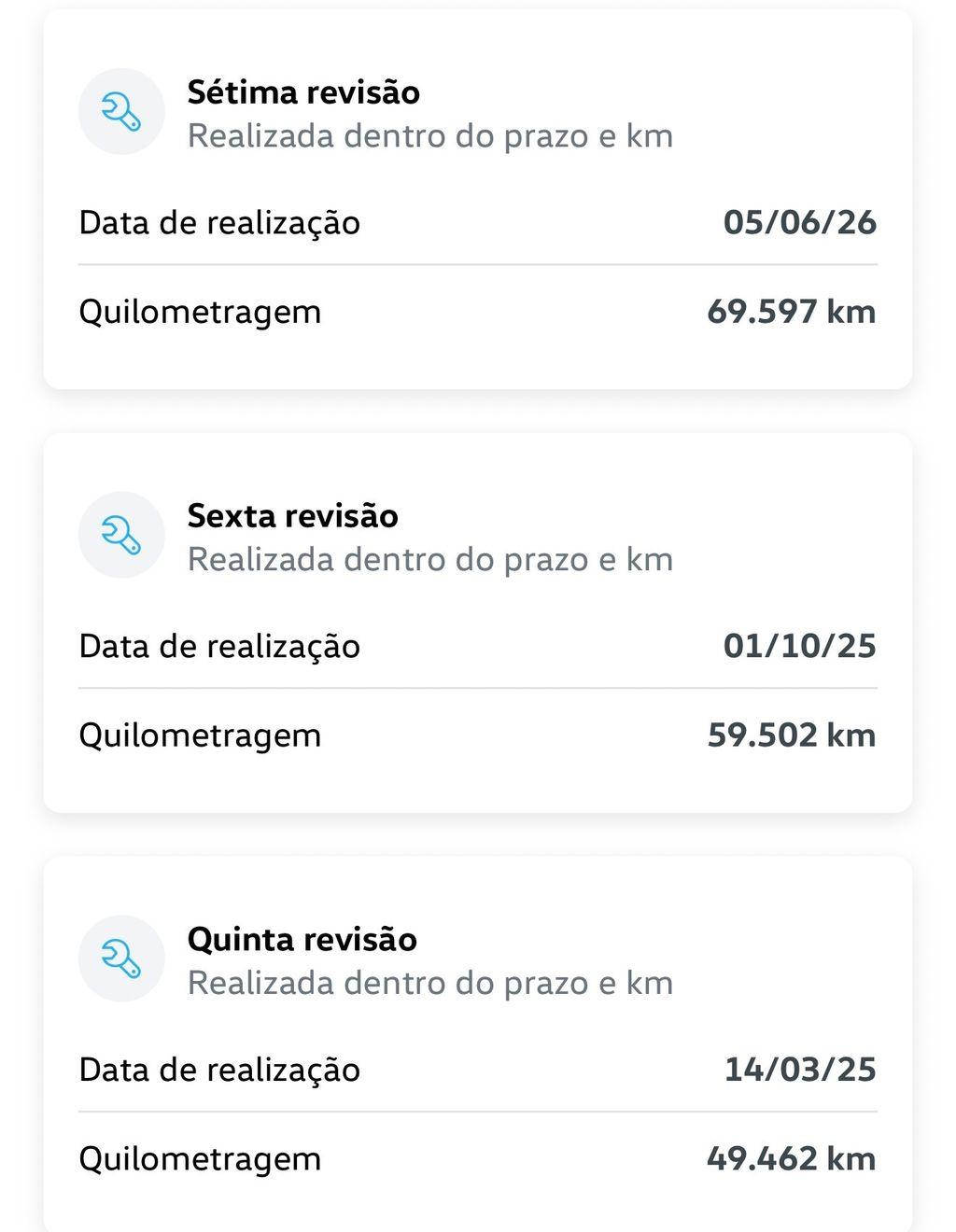This screenshot has width=956, height=1232.
Task: Tap the 49.462 km mileage value
Action: 792,1159
